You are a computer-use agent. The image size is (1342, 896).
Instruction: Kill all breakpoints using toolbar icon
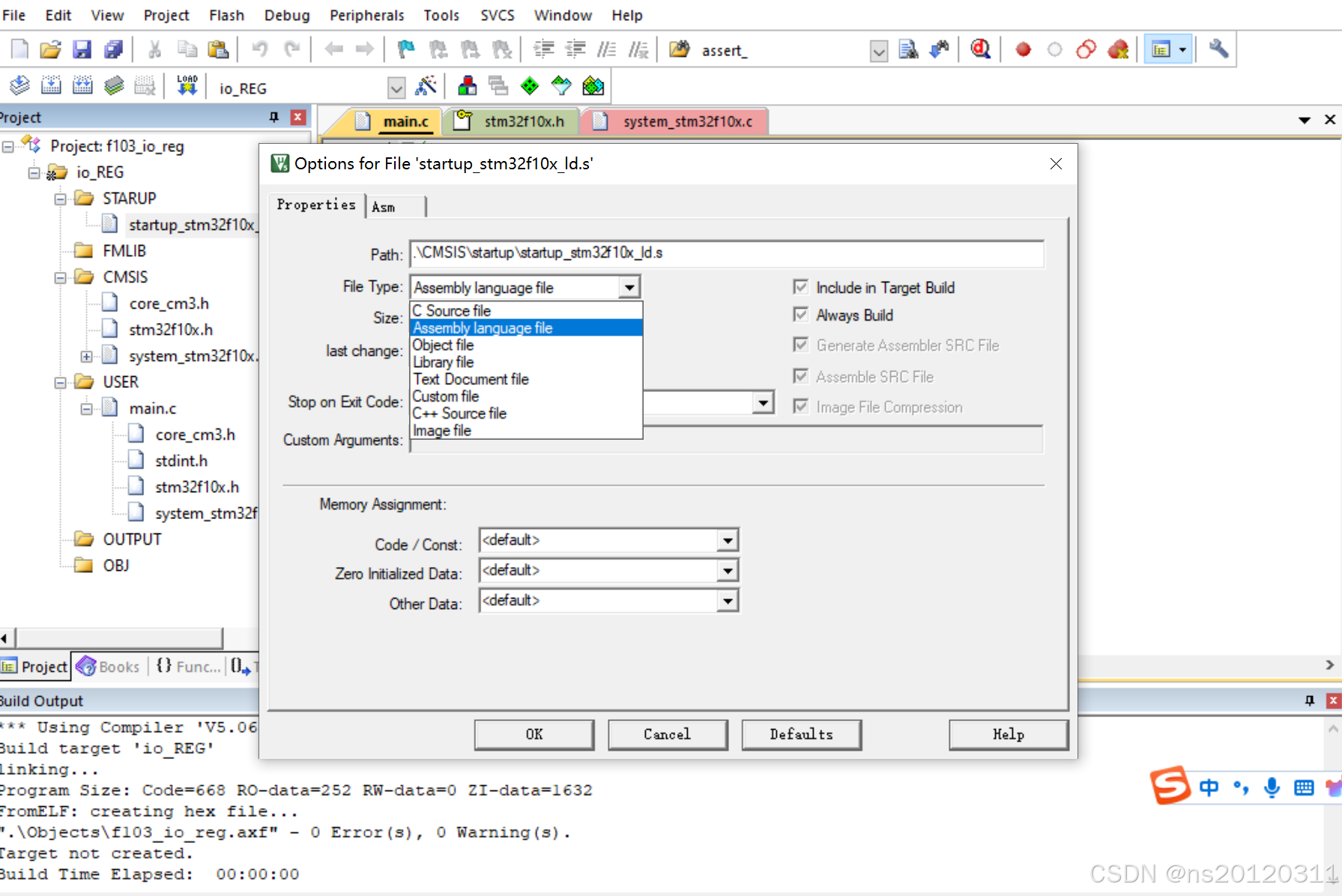(1118, 49)
